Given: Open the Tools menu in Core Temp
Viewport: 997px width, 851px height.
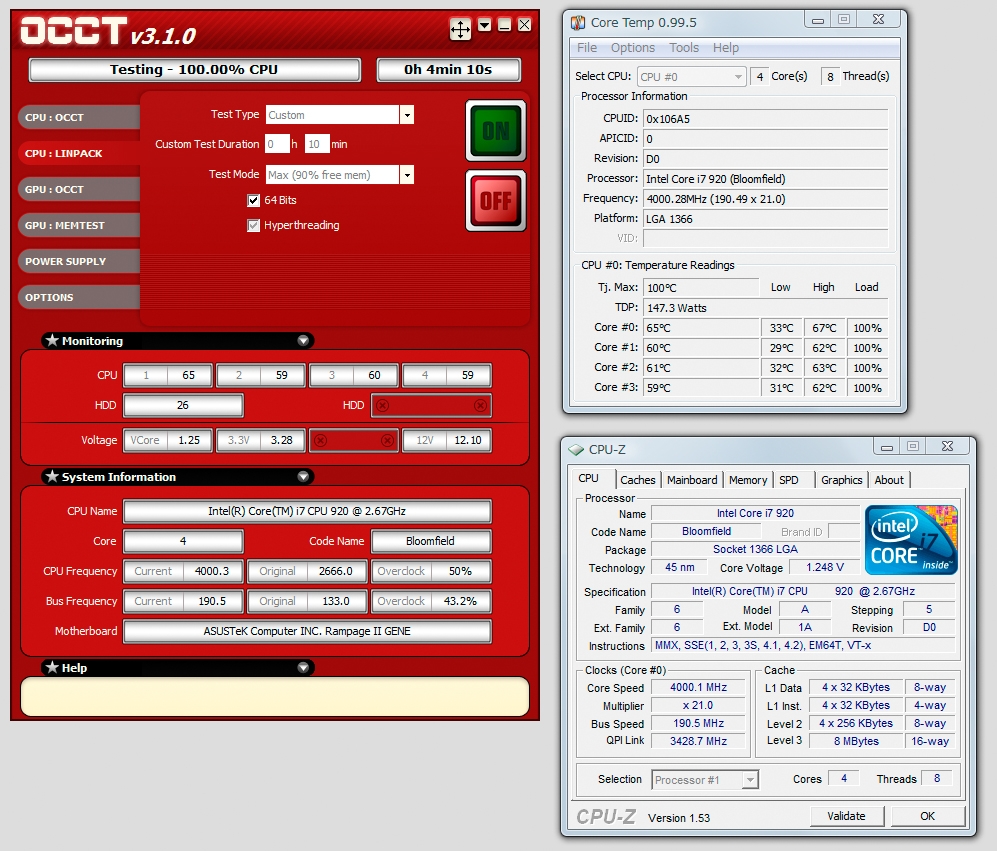Looking at the screenshot, I should 684,48.
